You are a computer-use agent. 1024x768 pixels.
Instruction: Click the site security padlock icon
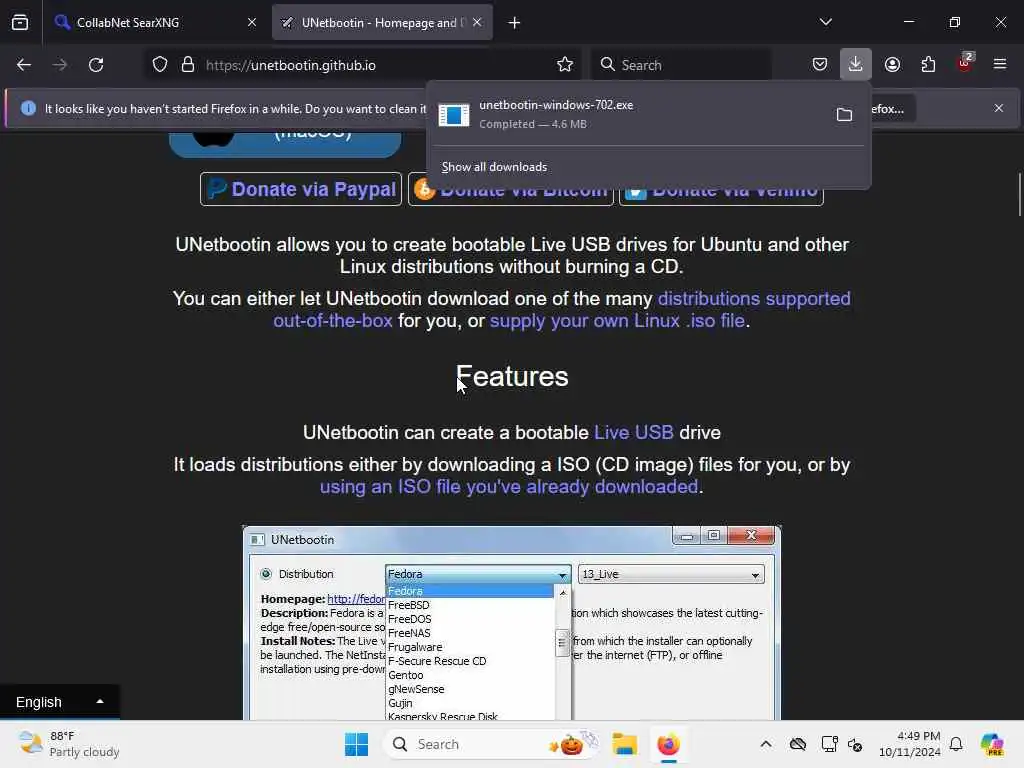(x=188, y=65)
